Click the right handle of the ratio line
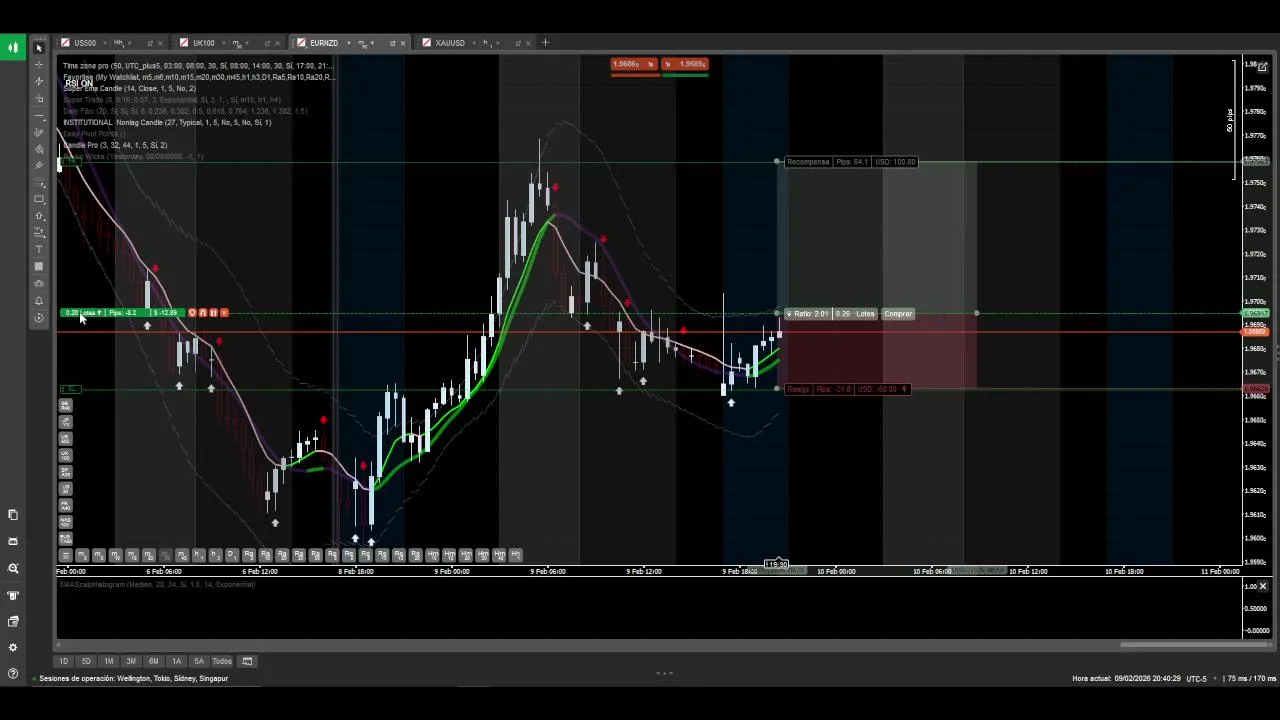The image size is (1280, 720). pos(976,314)
